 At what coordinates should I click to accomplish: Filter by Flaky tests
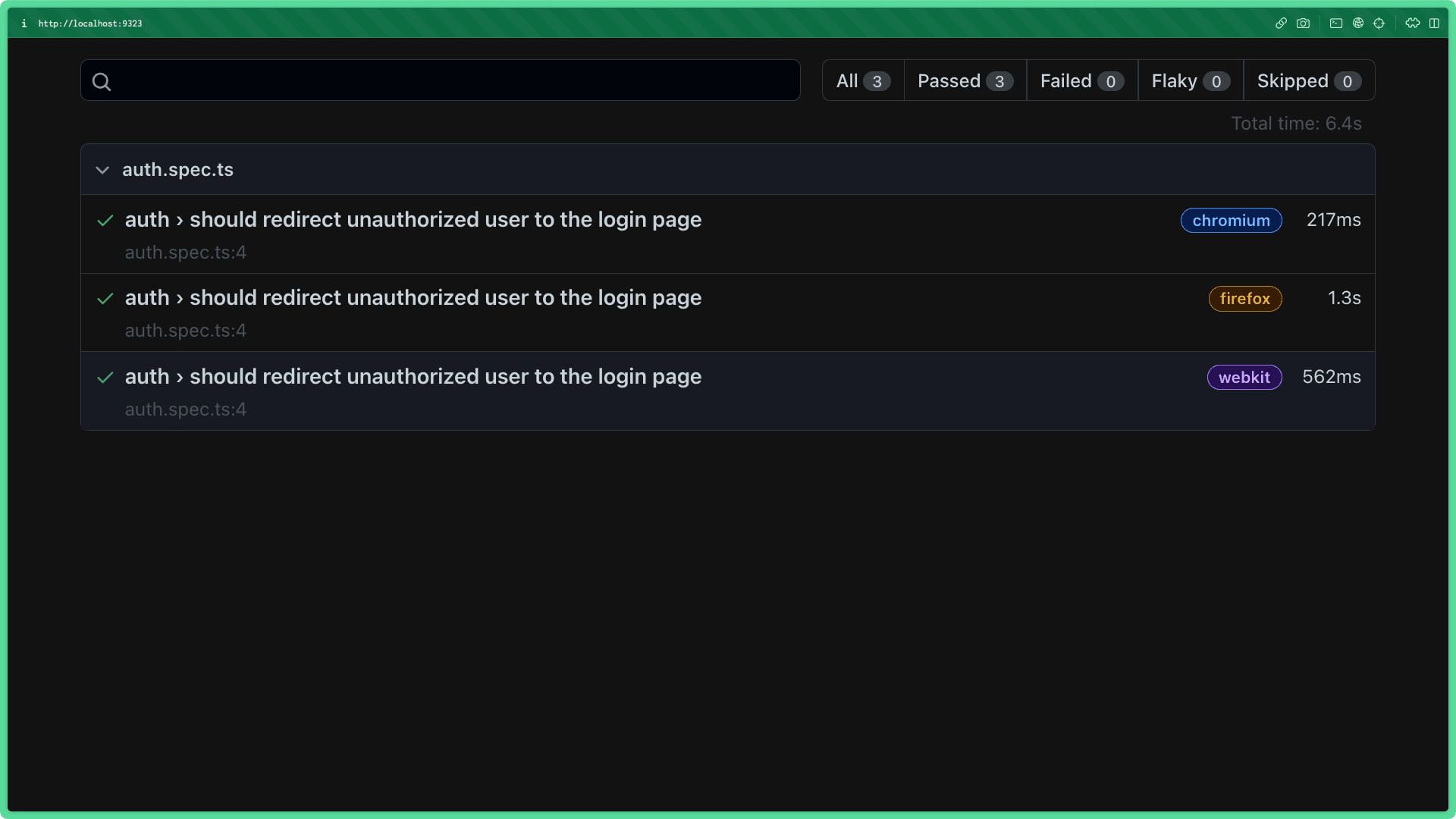[x=1190, y=81]
